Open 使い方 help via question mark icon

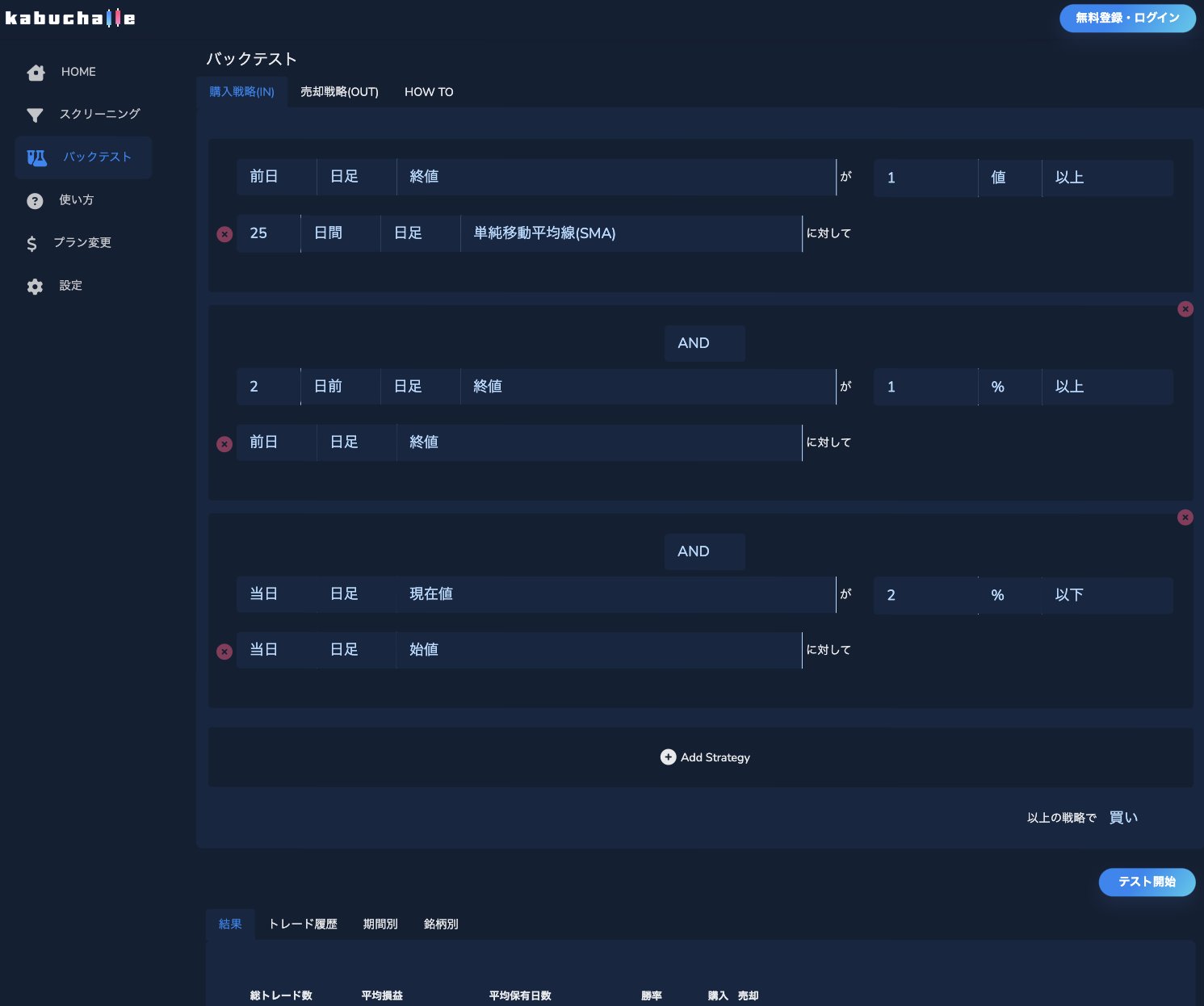(35, 201)
